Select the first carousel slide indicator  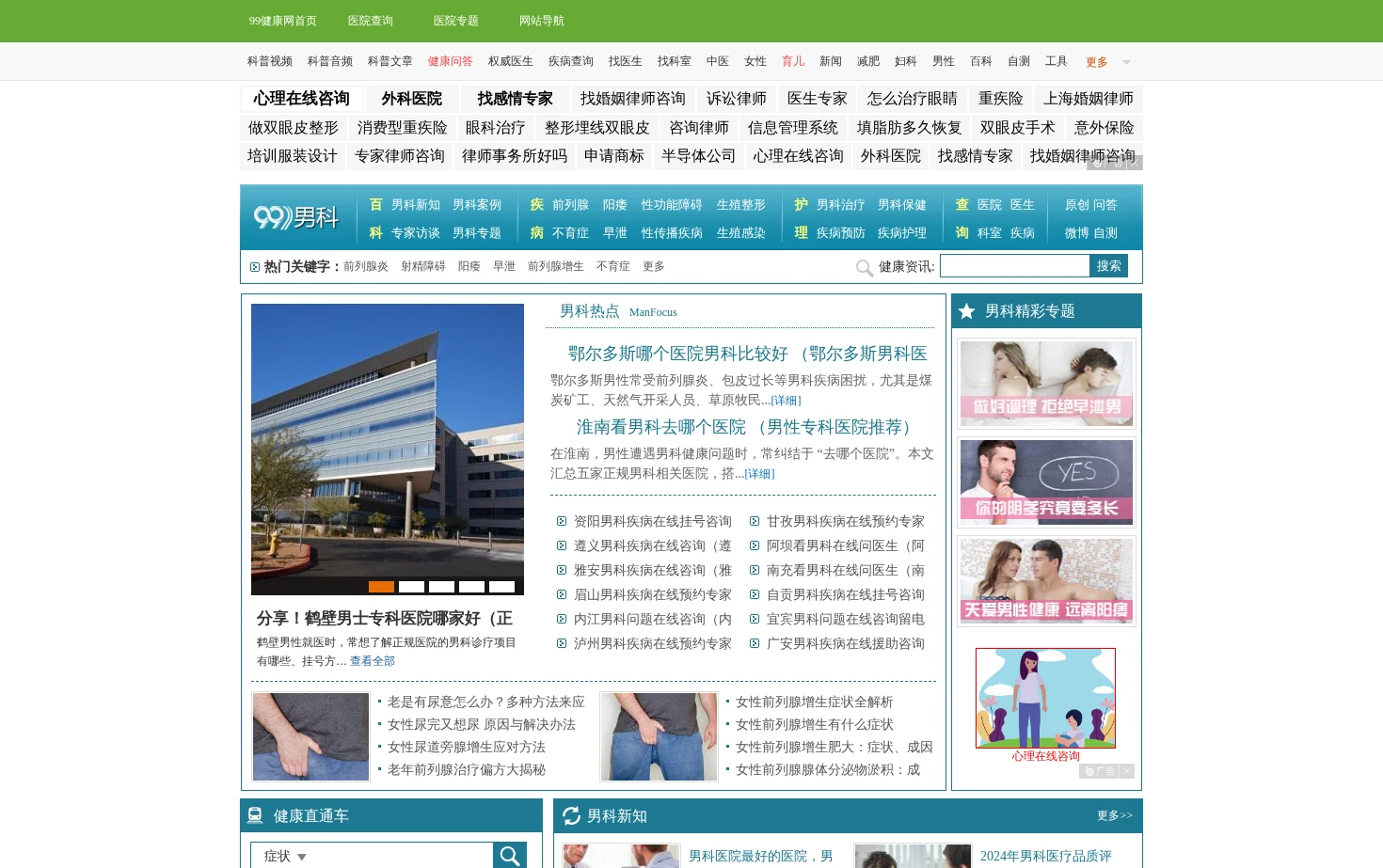[381, 587]
